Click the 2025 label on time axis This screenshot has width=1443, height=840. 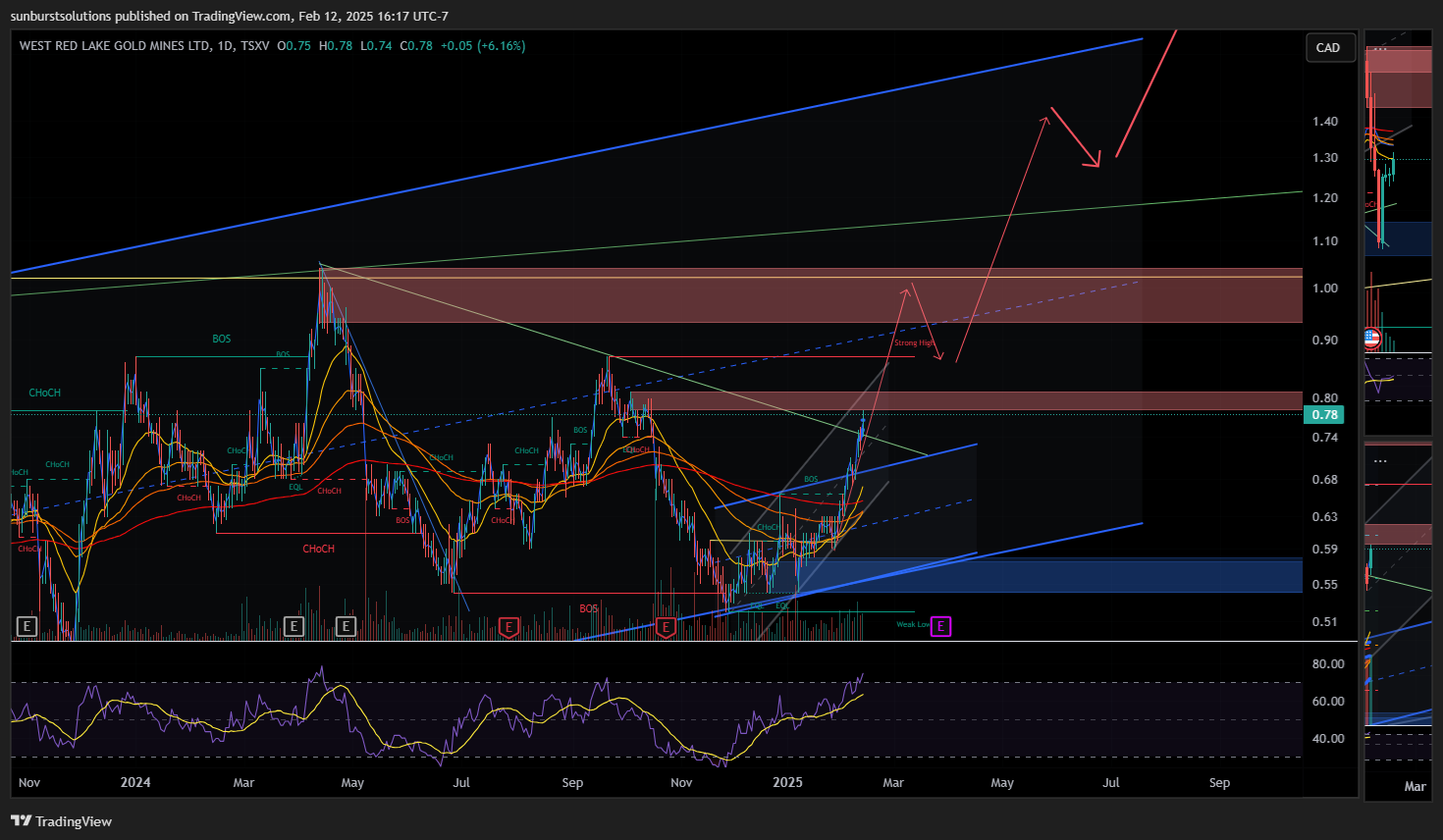tap(787, 782)
